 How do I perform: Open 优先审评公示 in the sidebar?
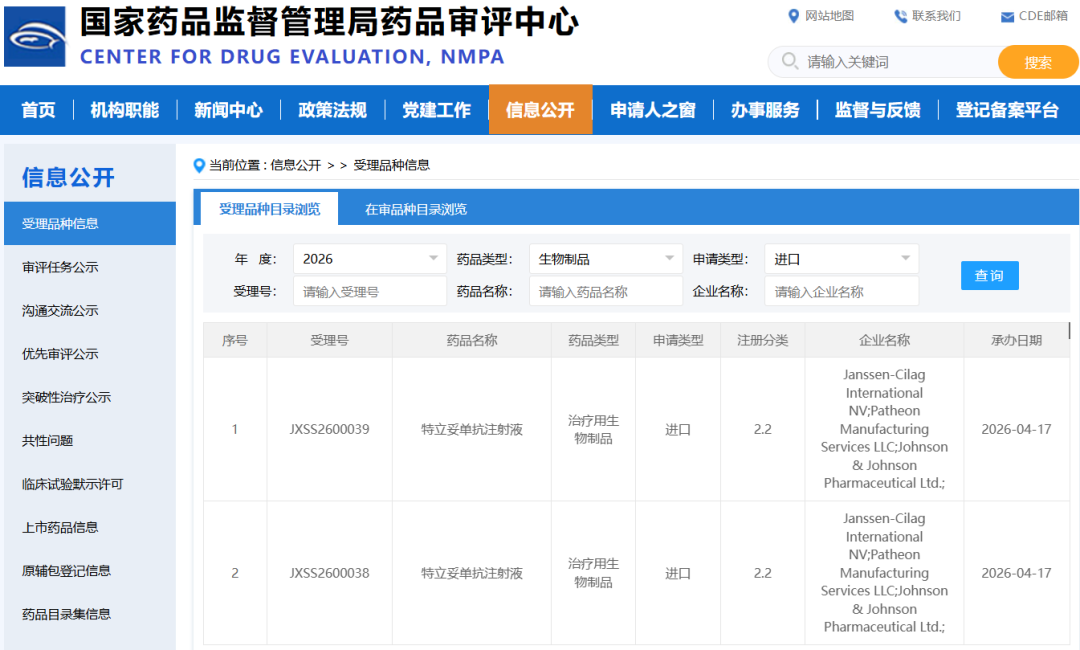(x=61, y=354)
